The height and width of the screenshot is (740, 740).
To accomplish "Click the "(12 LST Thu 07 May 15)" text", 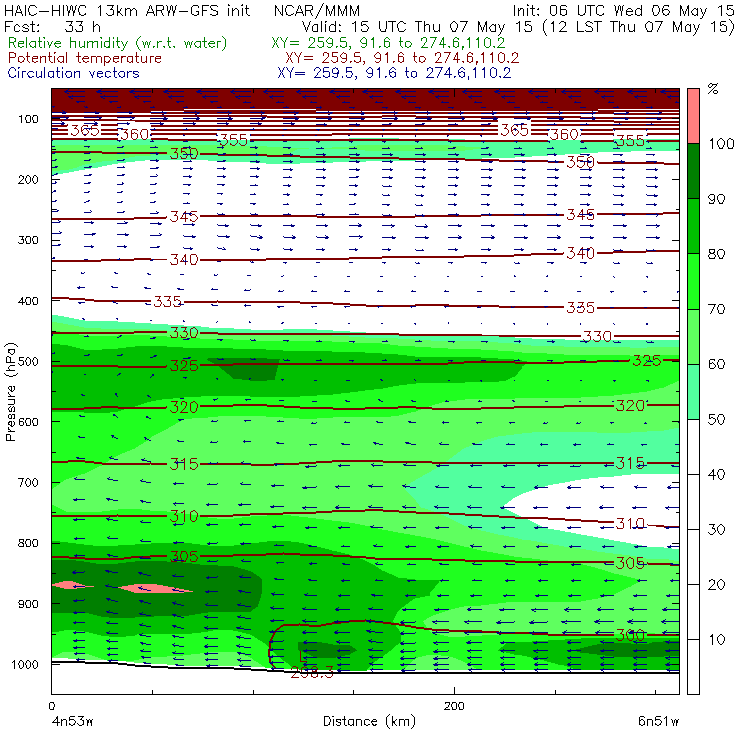I will click(639, 27).
